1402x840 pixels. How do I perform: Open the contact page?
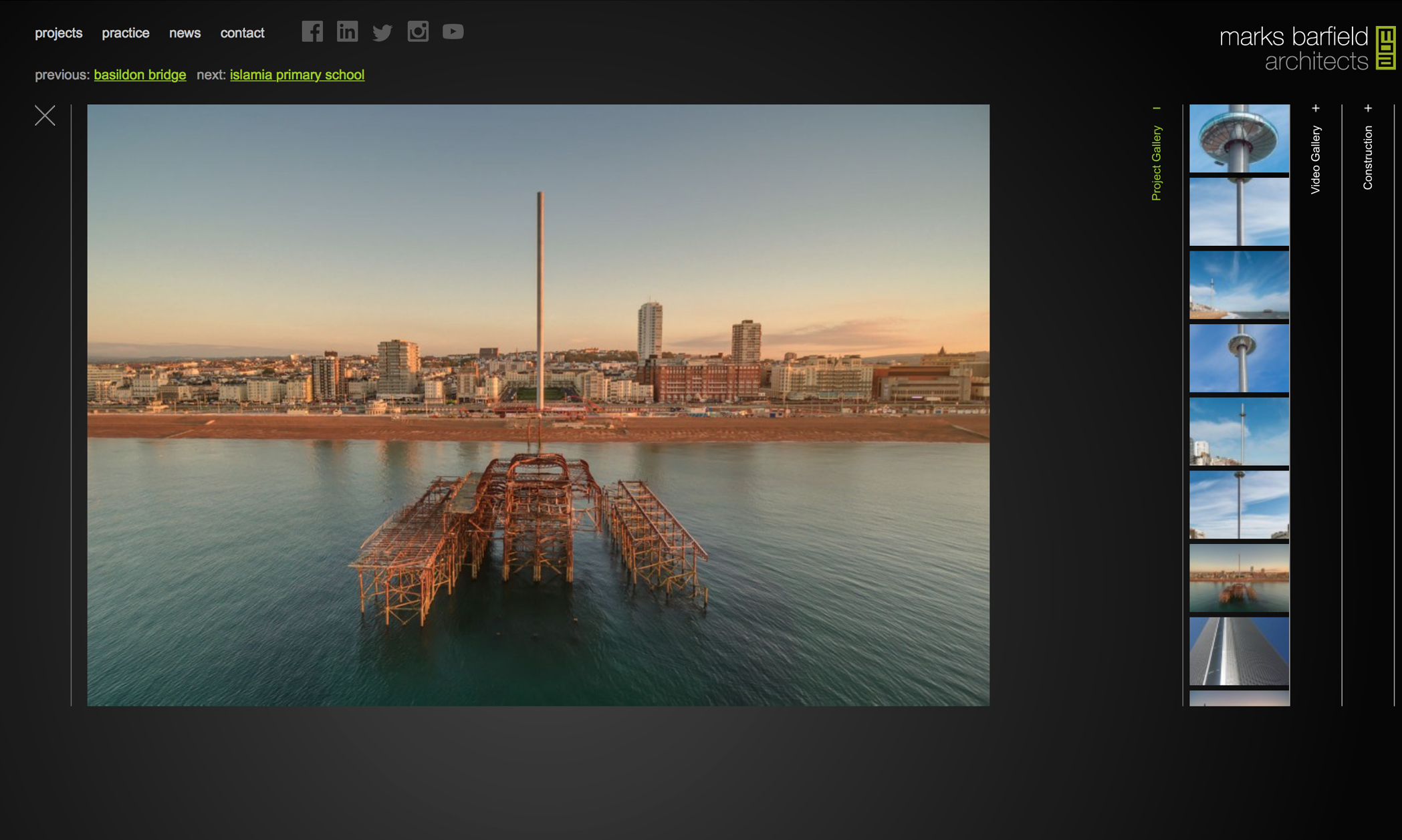(x=242, y=33)
